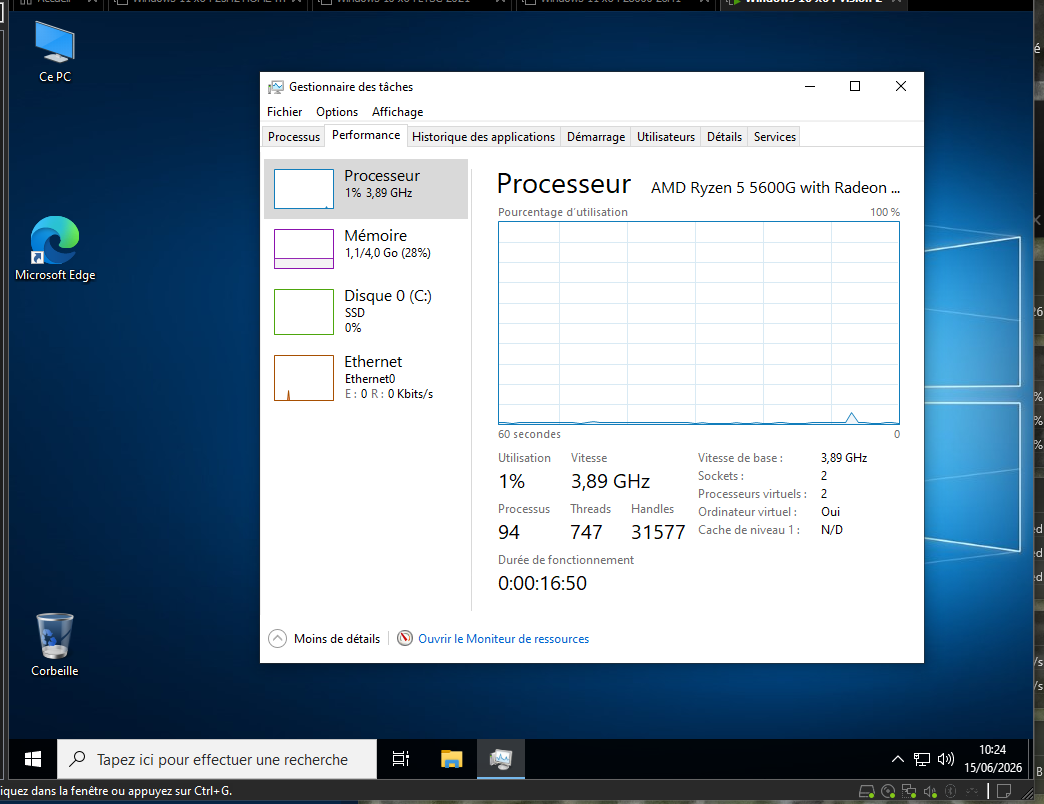Click the Windows Start button

tap(32, 759)
